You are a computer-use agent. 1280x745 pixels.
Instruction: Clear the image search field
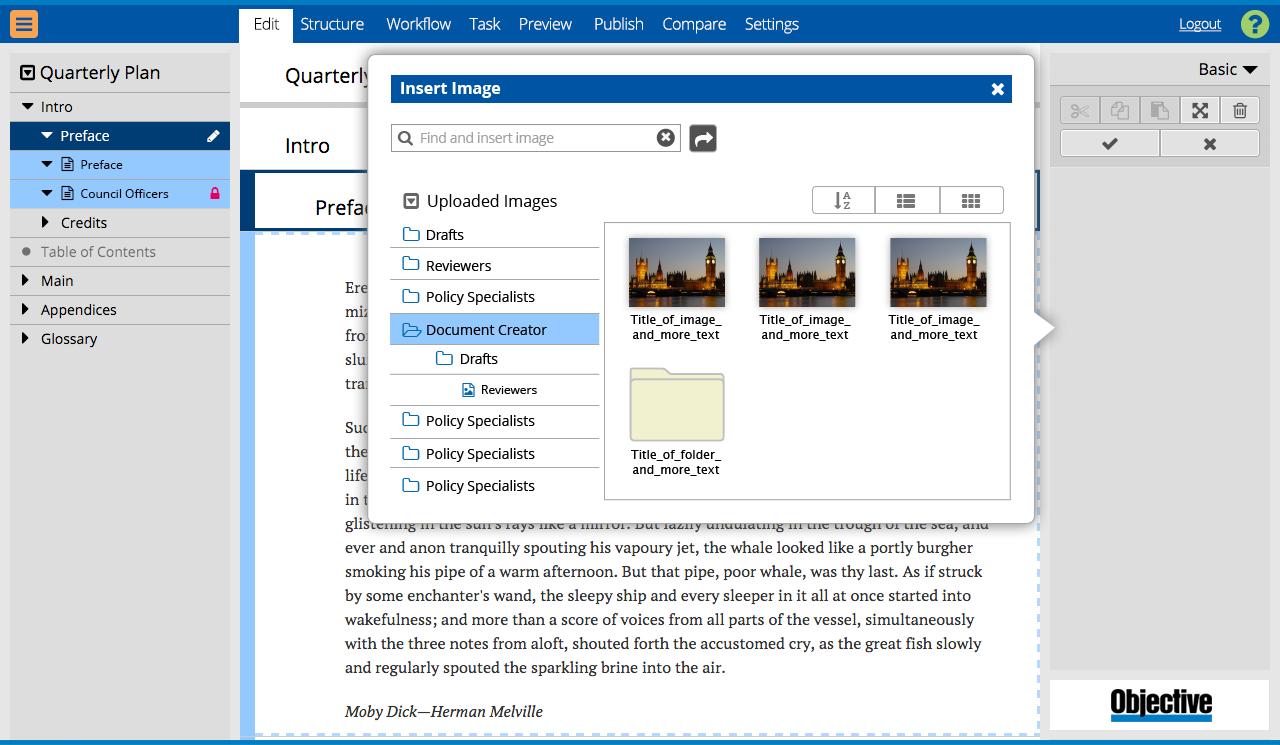tap(666, 138)
